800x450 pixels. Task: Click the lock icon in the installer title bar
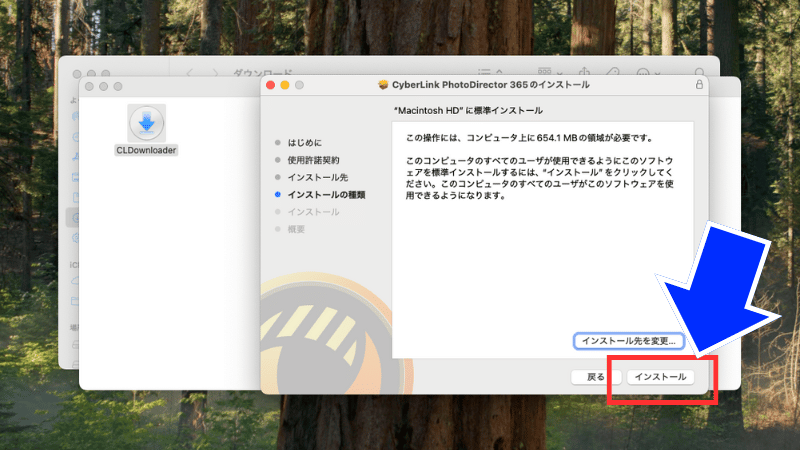699,84
